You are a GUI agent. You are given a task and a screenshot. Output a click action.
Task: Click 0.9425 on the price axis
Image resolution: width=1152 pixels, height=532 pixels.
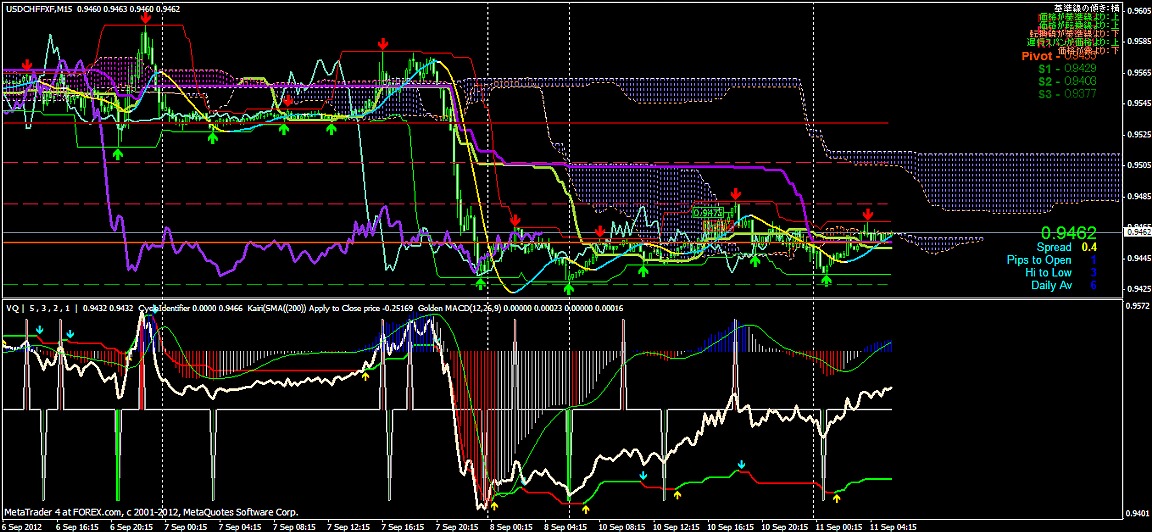(x=1137, y=289)
